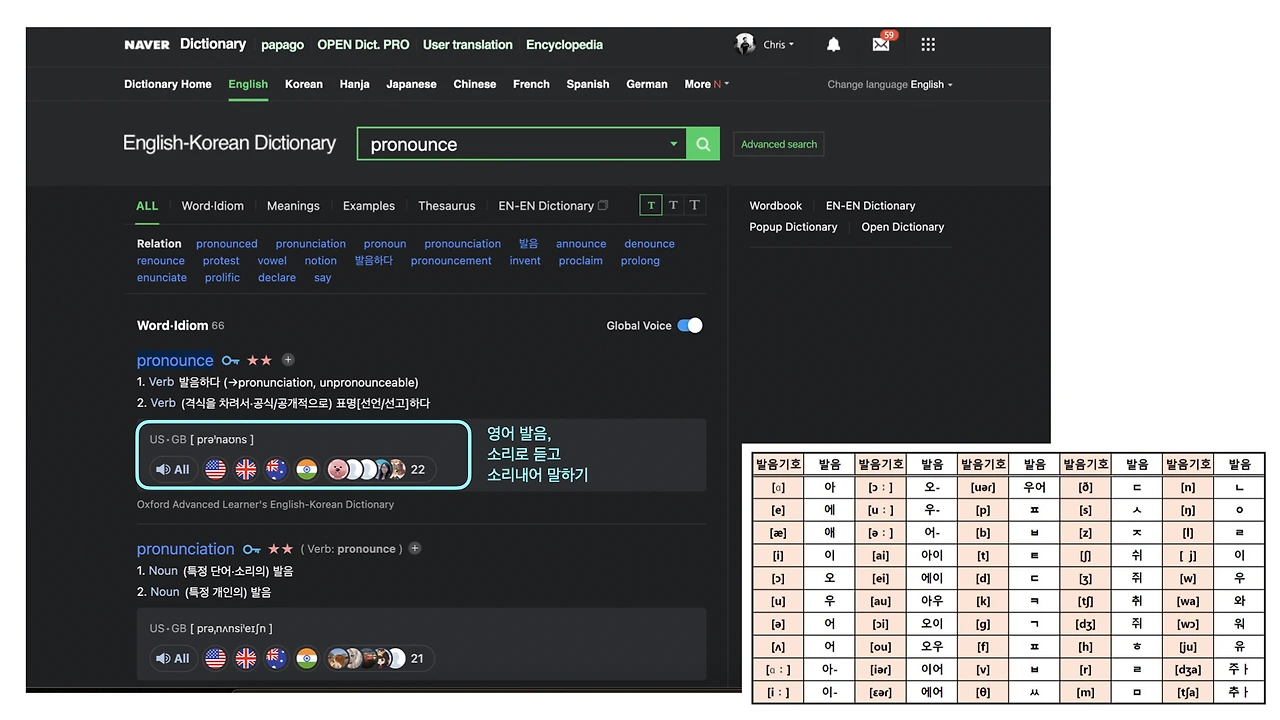1280x720 pixels.
Task: Switch to the ALL results tab
Action: (x=147, y=206)
